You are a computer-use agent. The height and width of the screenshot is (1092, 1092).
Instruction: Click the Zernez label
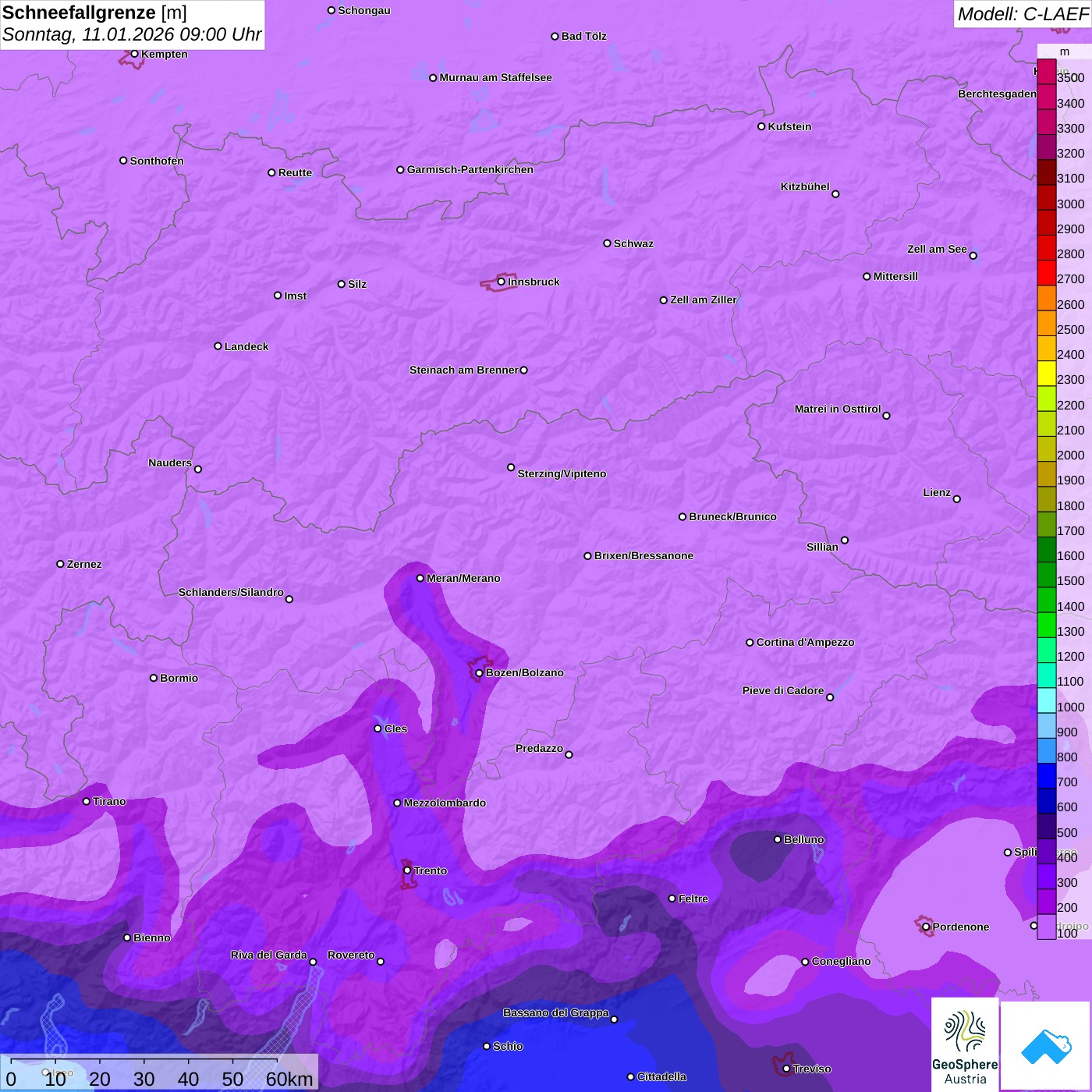coord(84,564)
